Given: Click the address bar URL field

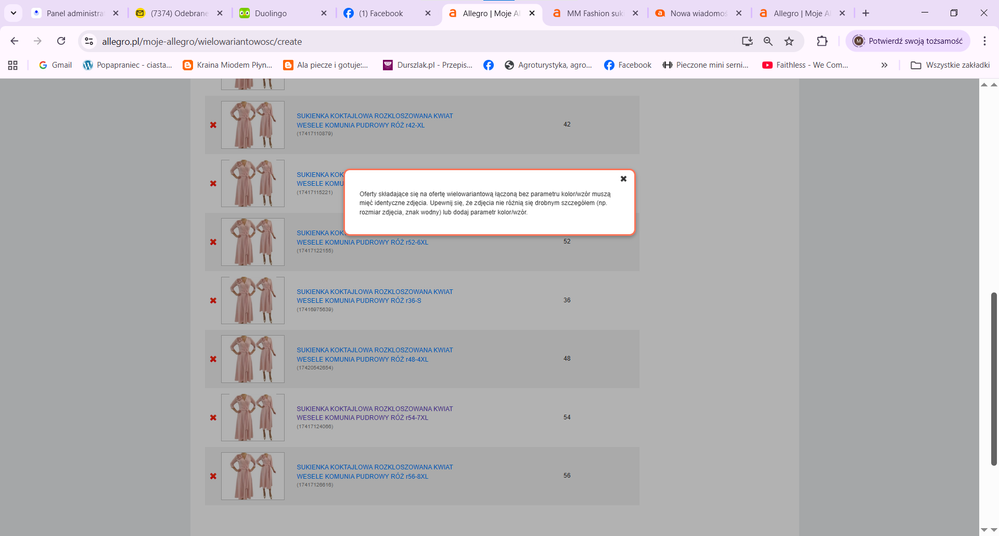Looking at the screenshot, I should coord(400,41).
